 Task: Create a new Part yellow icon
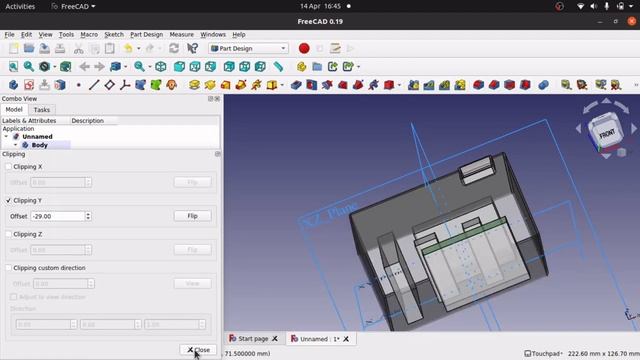click(302, 67)
